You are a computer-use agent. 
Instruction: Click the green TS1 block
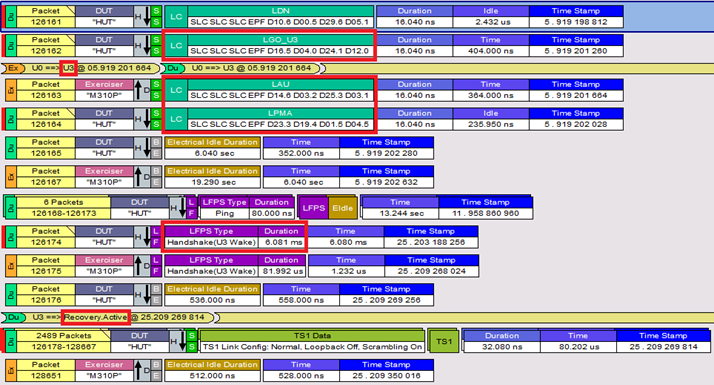tap(444, 341)
